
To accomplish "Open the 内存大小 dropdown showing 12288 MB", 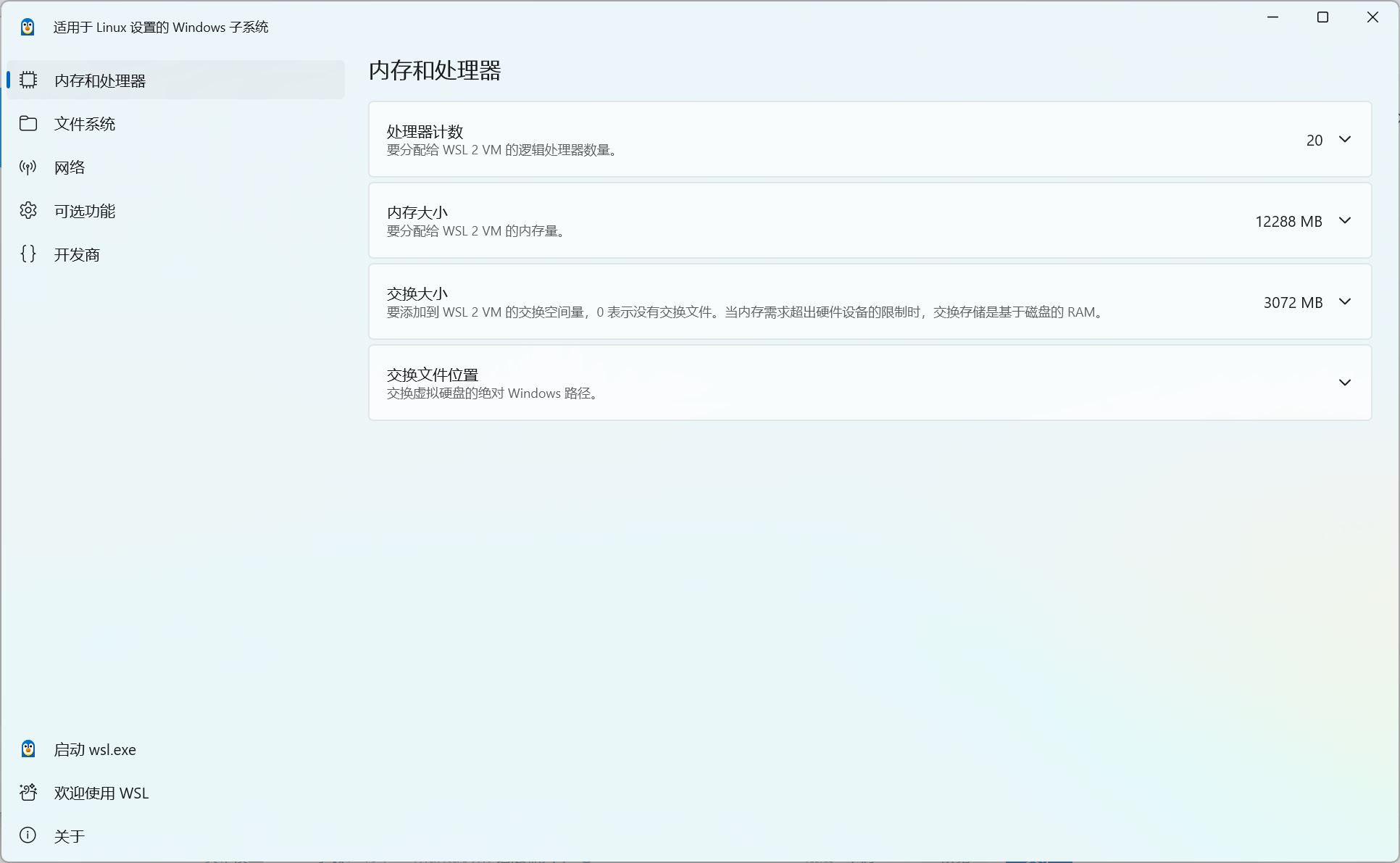I will 1345,220.
